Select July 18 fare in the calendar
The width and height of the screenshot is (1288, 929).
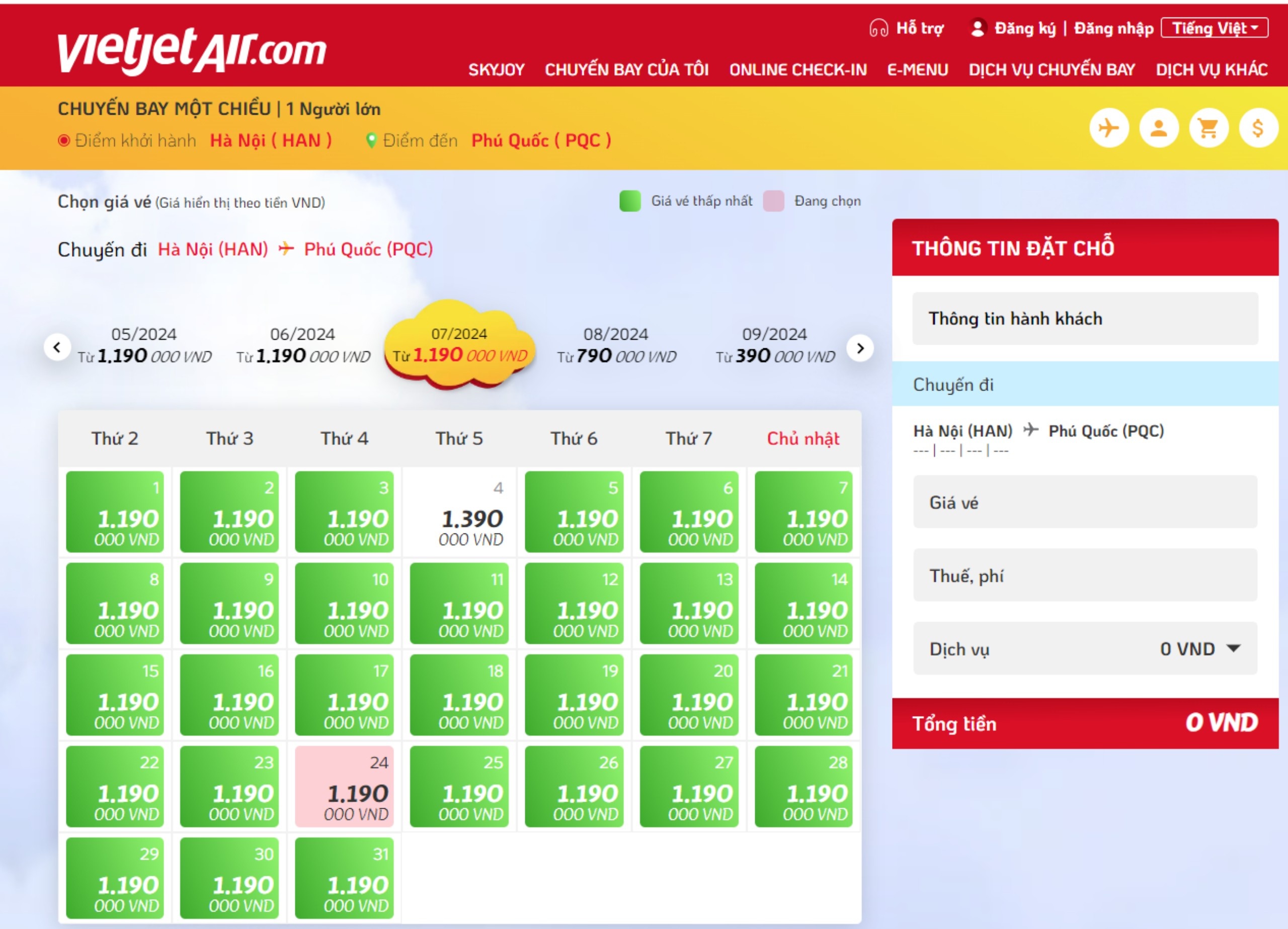(459, 695)
